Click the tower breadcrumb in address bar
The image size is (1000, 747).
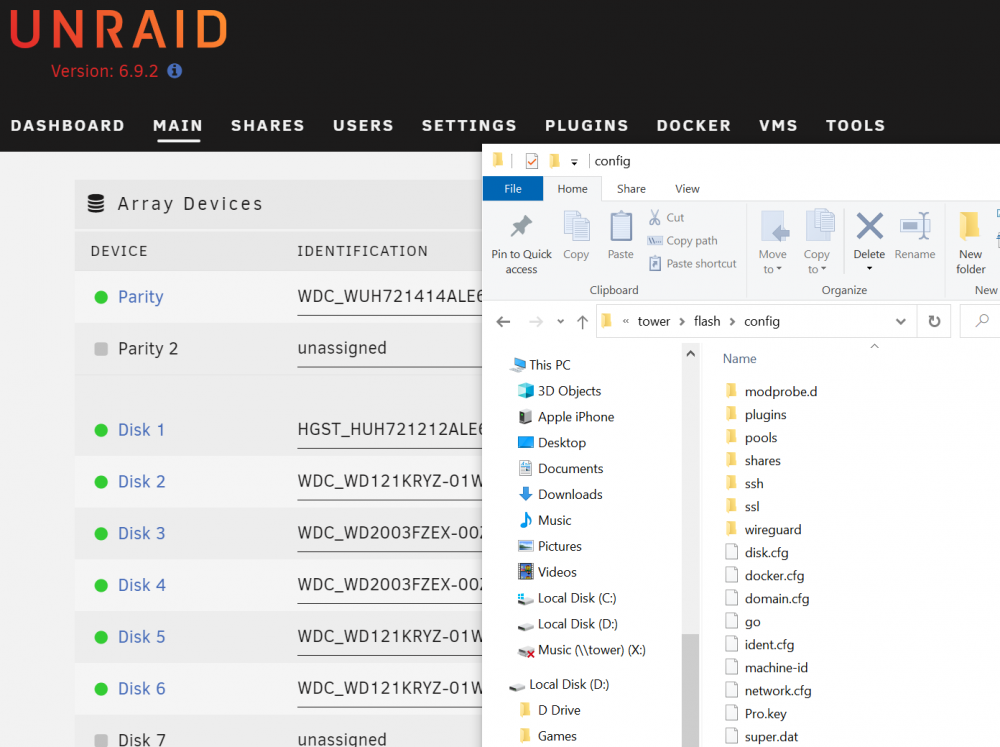coord(654,322)
